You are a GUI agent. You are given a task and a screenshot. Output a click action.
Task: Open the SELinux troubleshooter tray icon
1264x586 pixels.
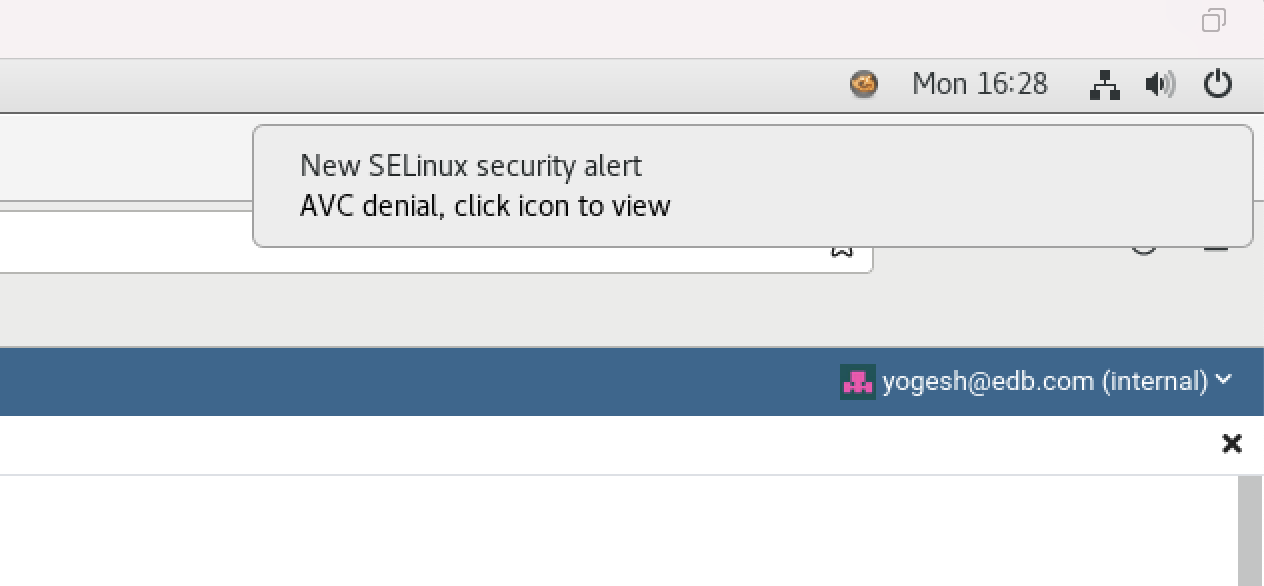click(x=864, y=84)
